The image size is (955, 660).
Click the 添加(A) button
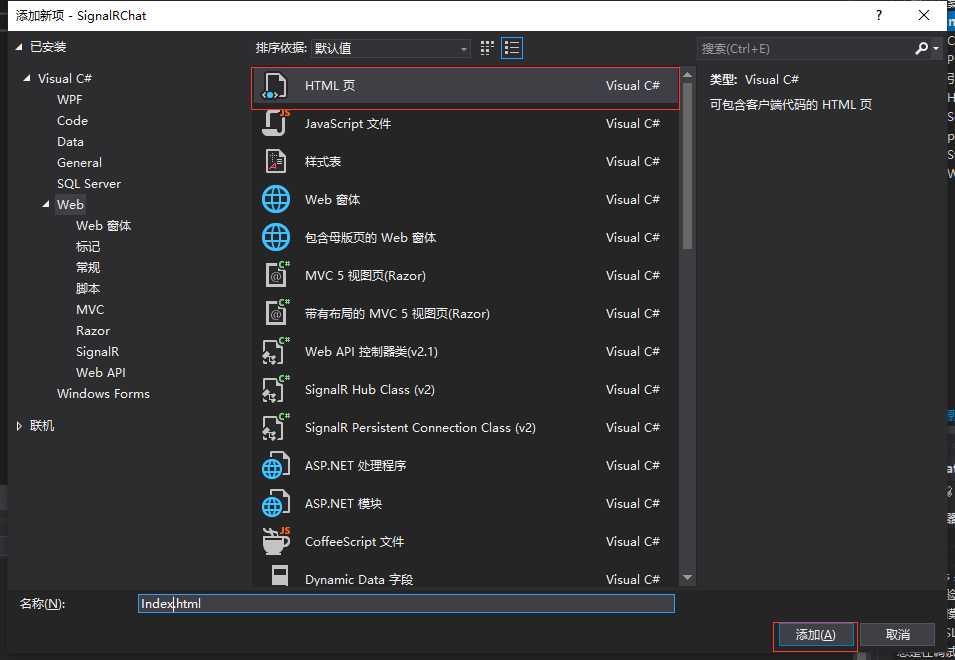[x=816, y=635]
